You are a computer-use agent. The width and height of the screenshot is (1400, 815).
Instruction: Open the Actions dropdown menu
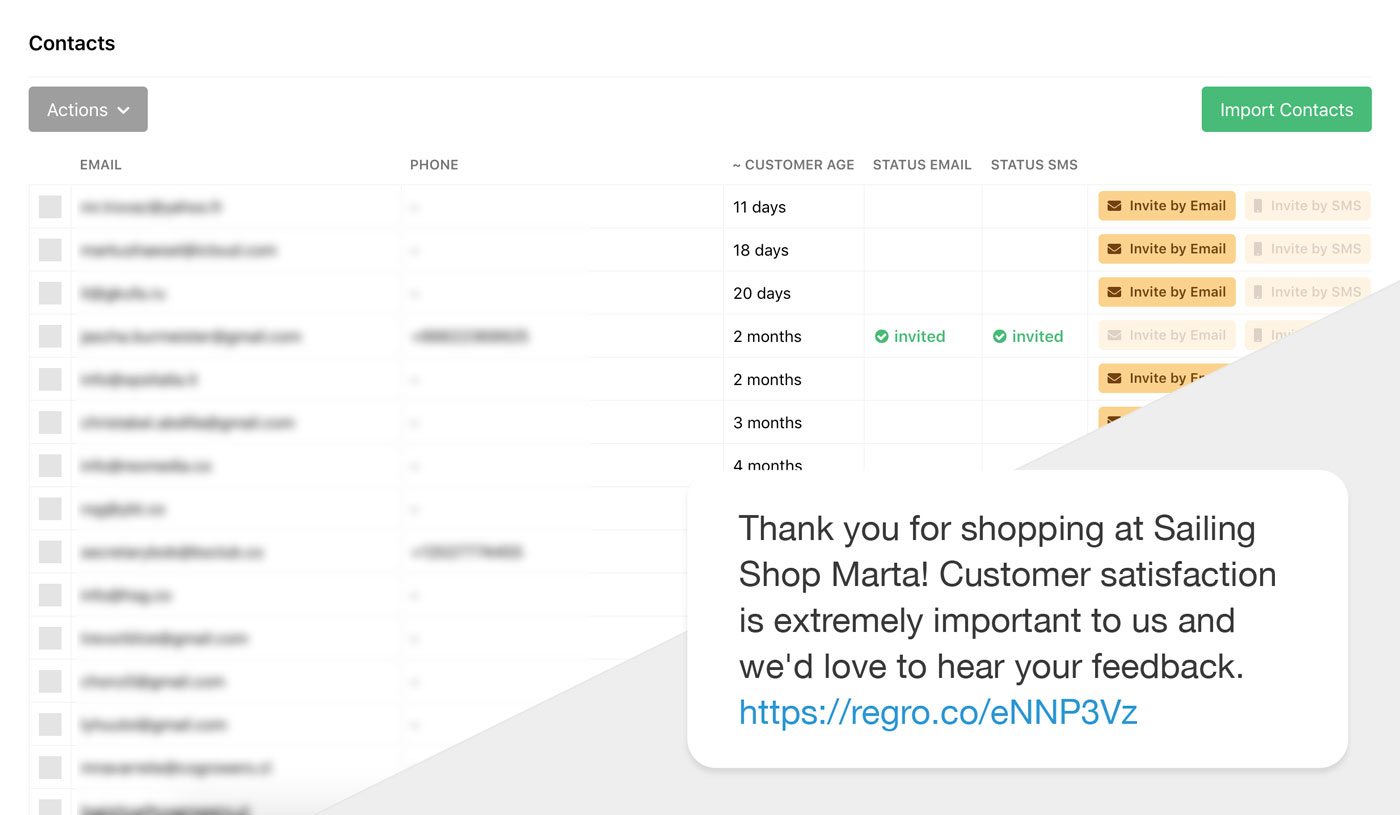pyautogui.click(x=88, y=110)
